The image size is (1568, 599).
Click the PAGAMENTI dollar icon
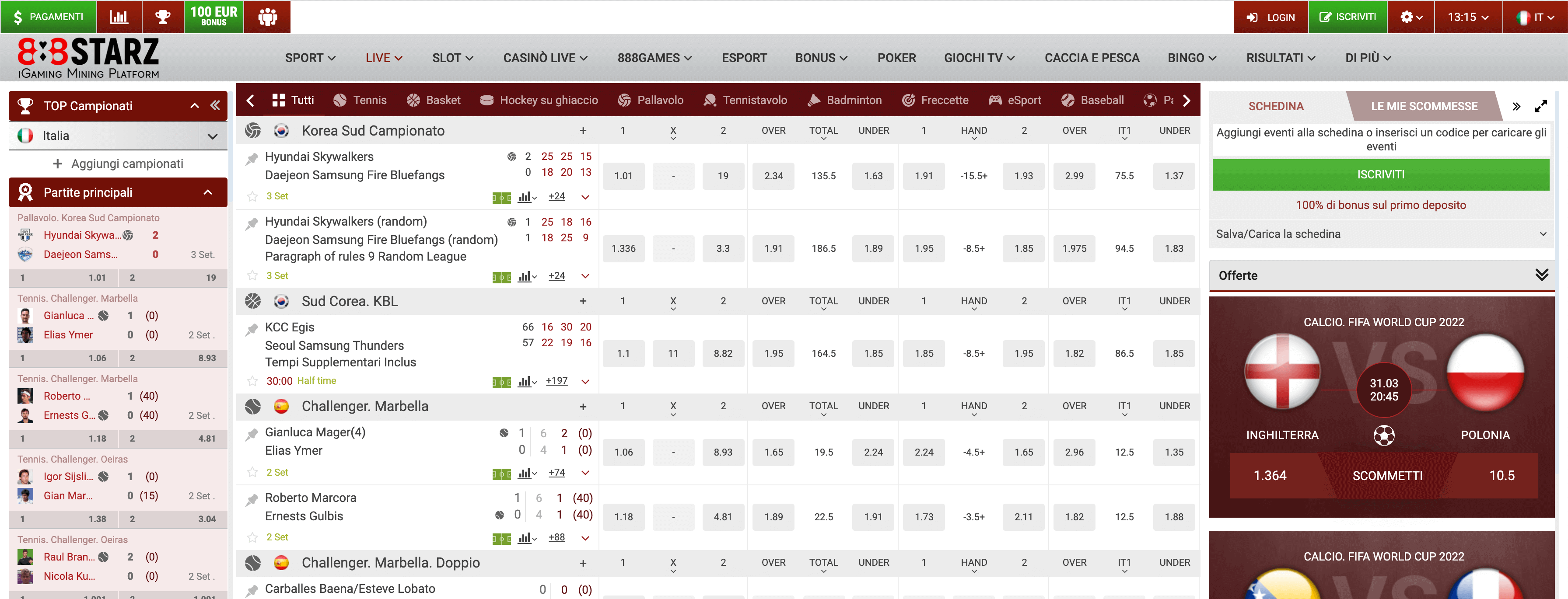(18, 17)
